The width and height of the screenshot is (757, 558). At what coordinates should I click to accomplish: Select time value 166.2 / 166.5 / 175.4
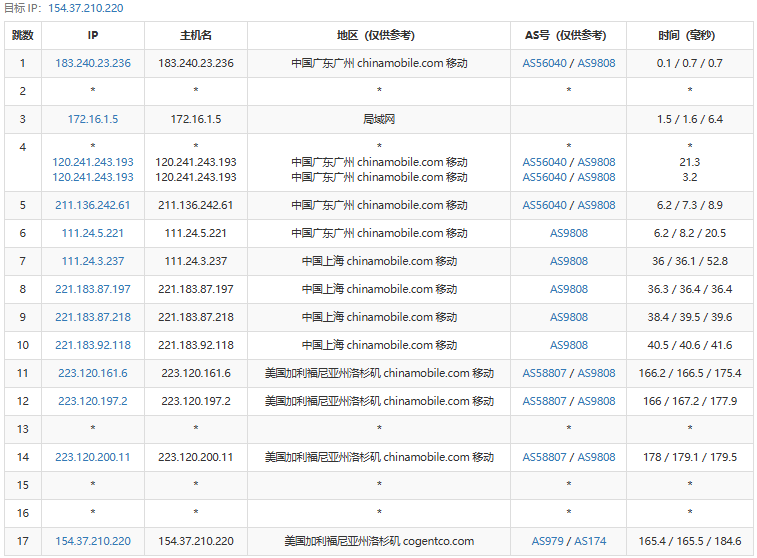coord(689,373)
